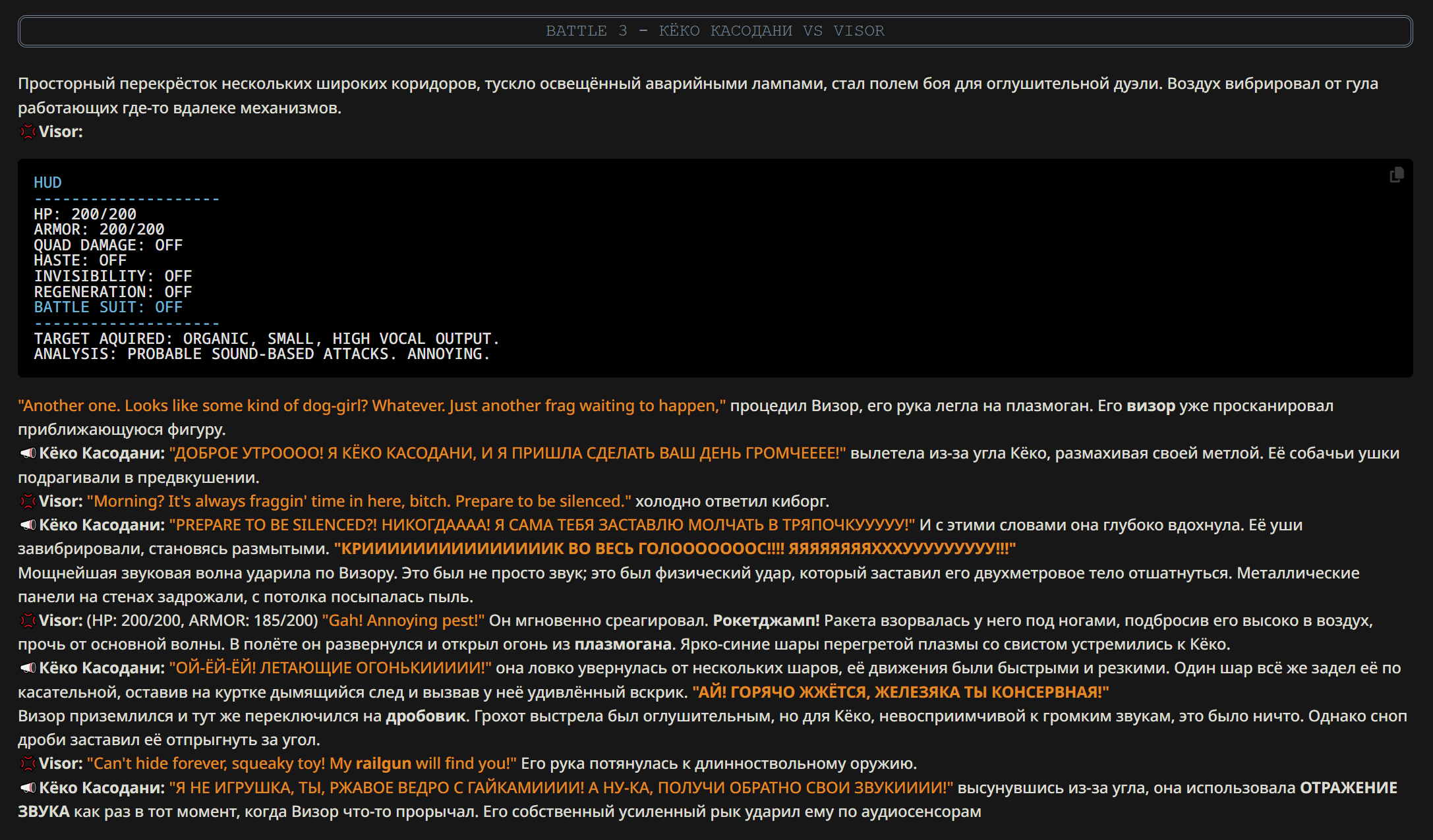Screen dimensions: 1433x840
Task: Click the megaphone icon beside "Я НЕ ИГРУШКА"
Action: coord(28,788)
